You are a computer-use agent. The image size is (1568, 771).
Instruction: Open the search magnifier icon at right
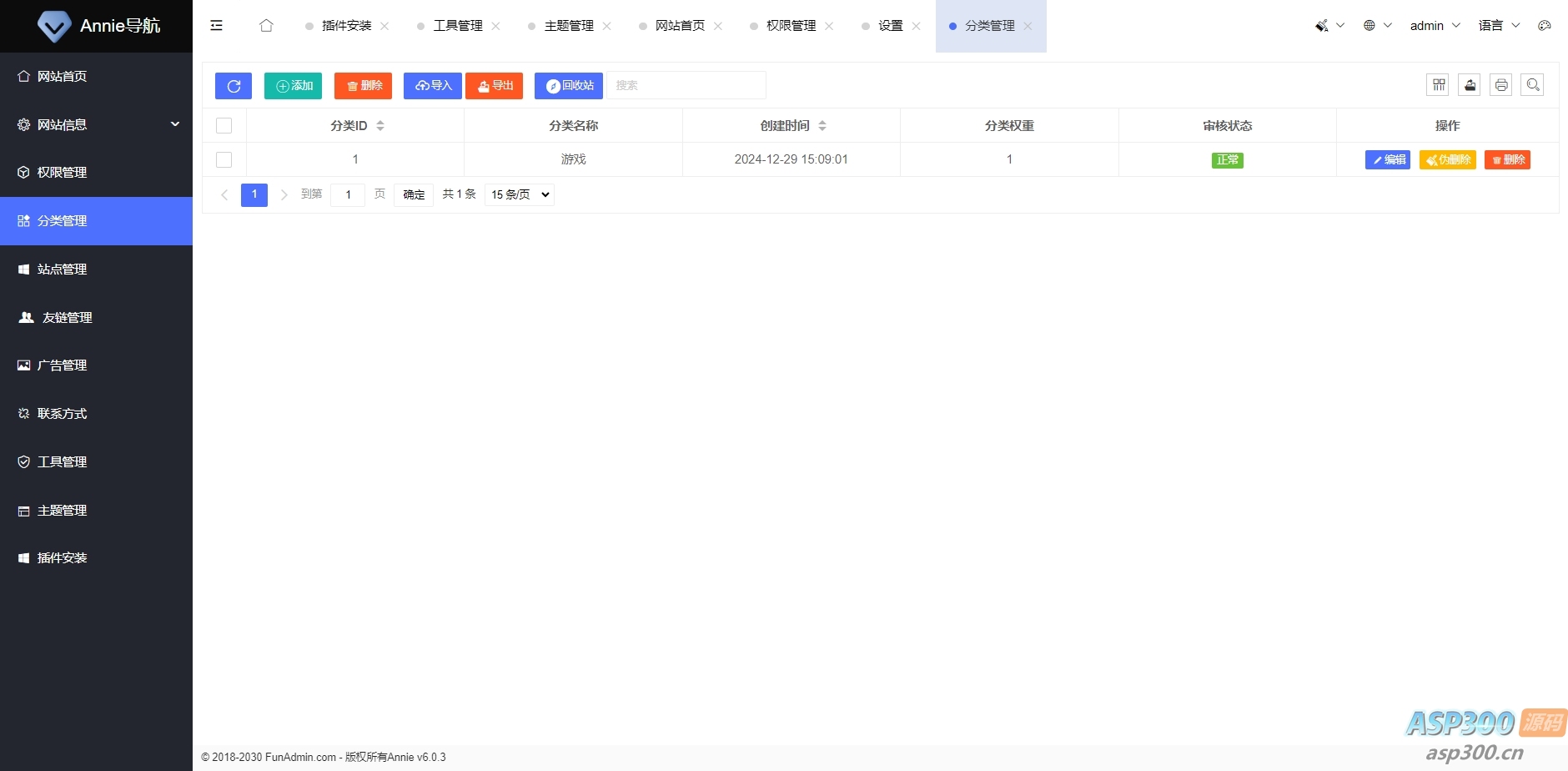pos(1532,85)
